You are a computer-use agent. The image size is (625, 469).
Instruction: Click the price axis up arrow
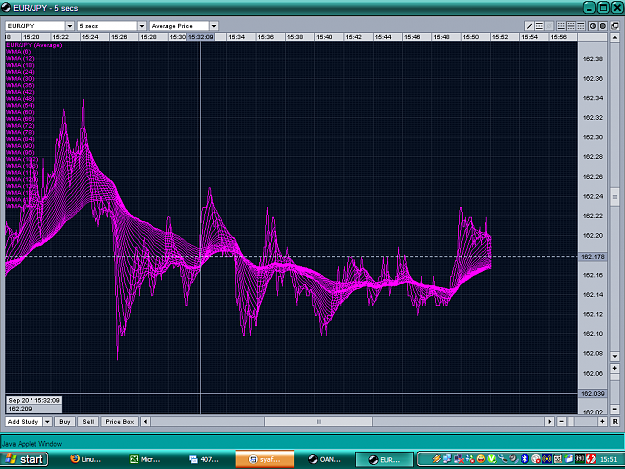click(x=615, y=38)
